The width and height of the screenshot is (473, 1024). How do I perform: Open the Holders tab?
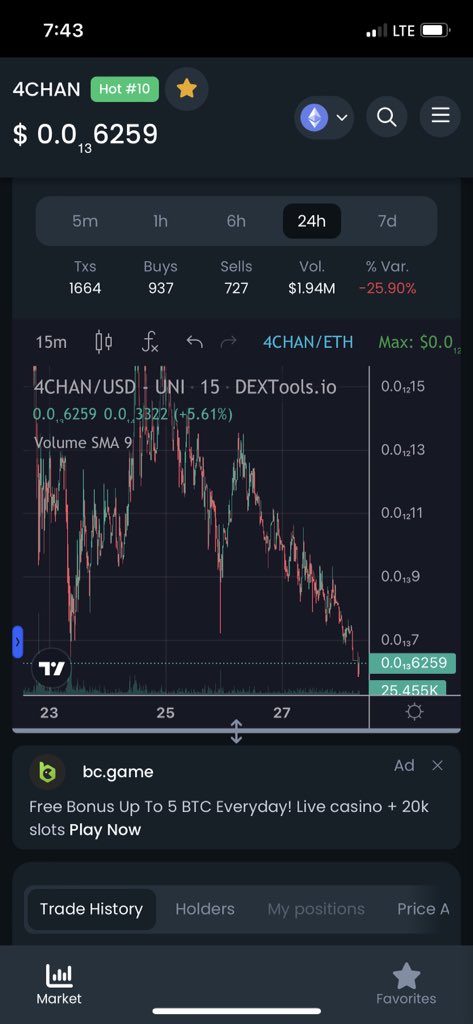coord(204,909)
